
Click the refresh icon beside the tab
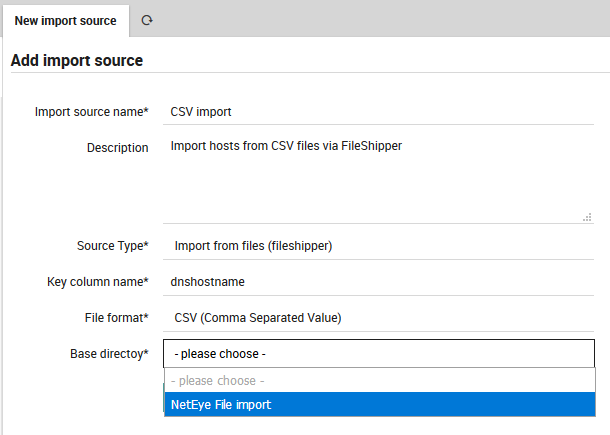(147, 20)
